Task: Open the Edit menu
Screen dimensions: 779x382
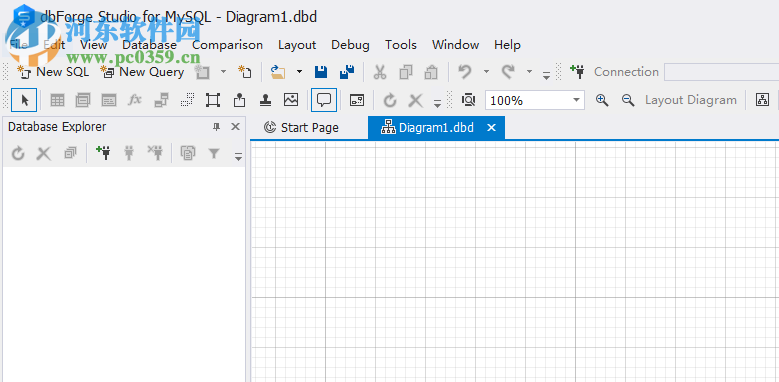Action: pyautogui.click(x=54, y=45)
